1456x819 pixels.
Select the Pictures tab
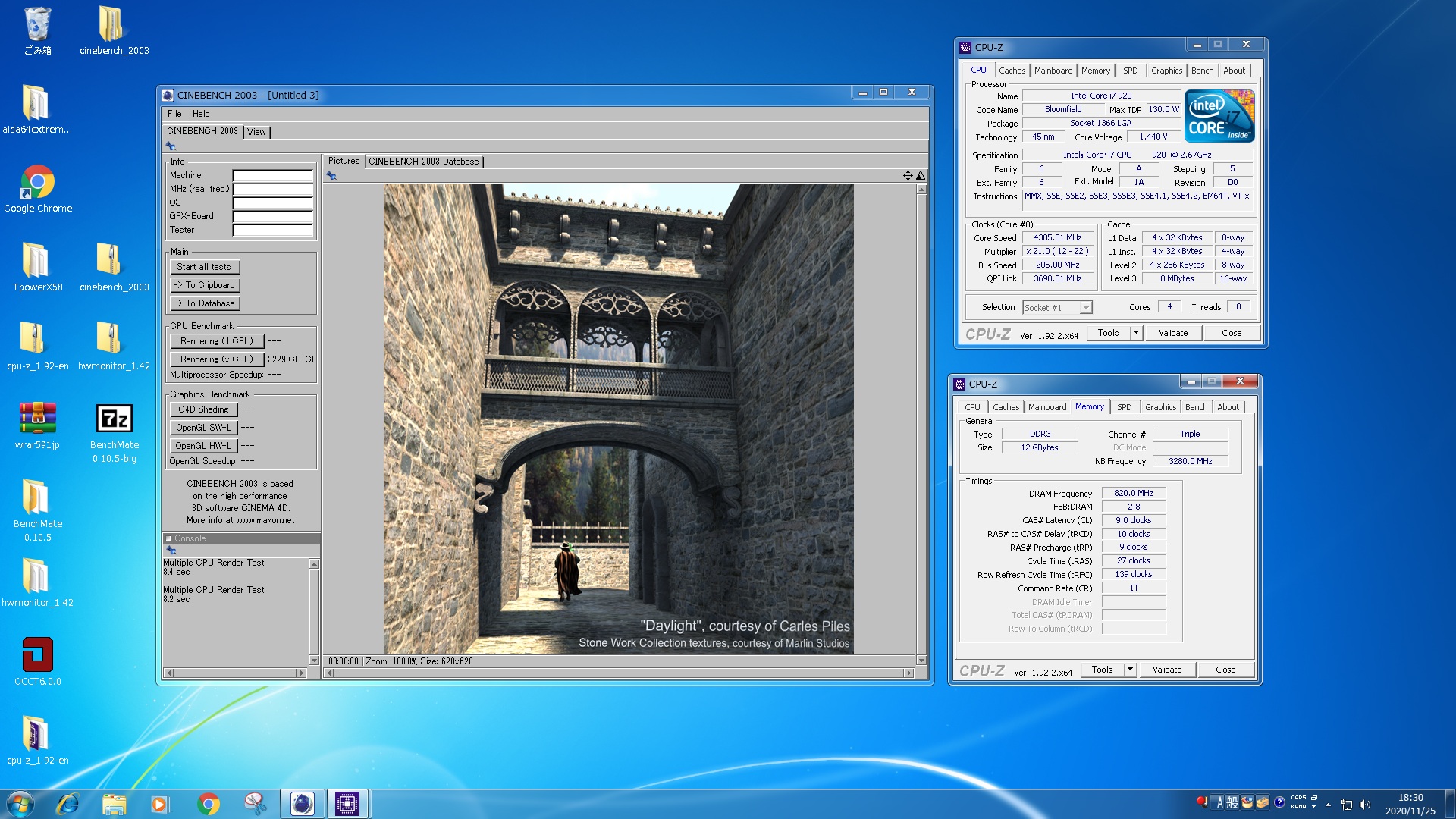pos(344,161)
